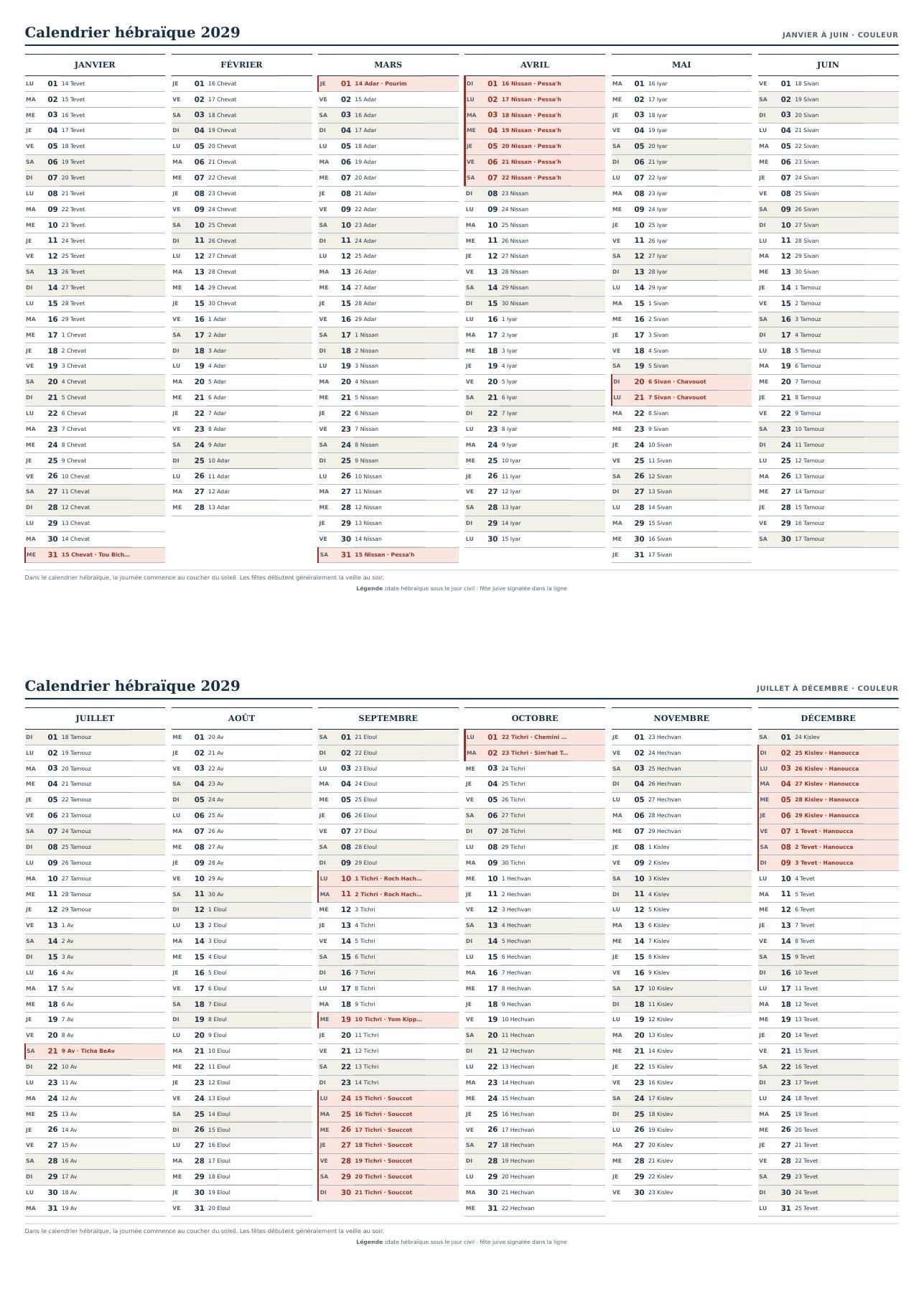The height and width of the screenshot is (1307, 924).
Task: Click the May 20 Chavouot row
Action: click(681, 382)
